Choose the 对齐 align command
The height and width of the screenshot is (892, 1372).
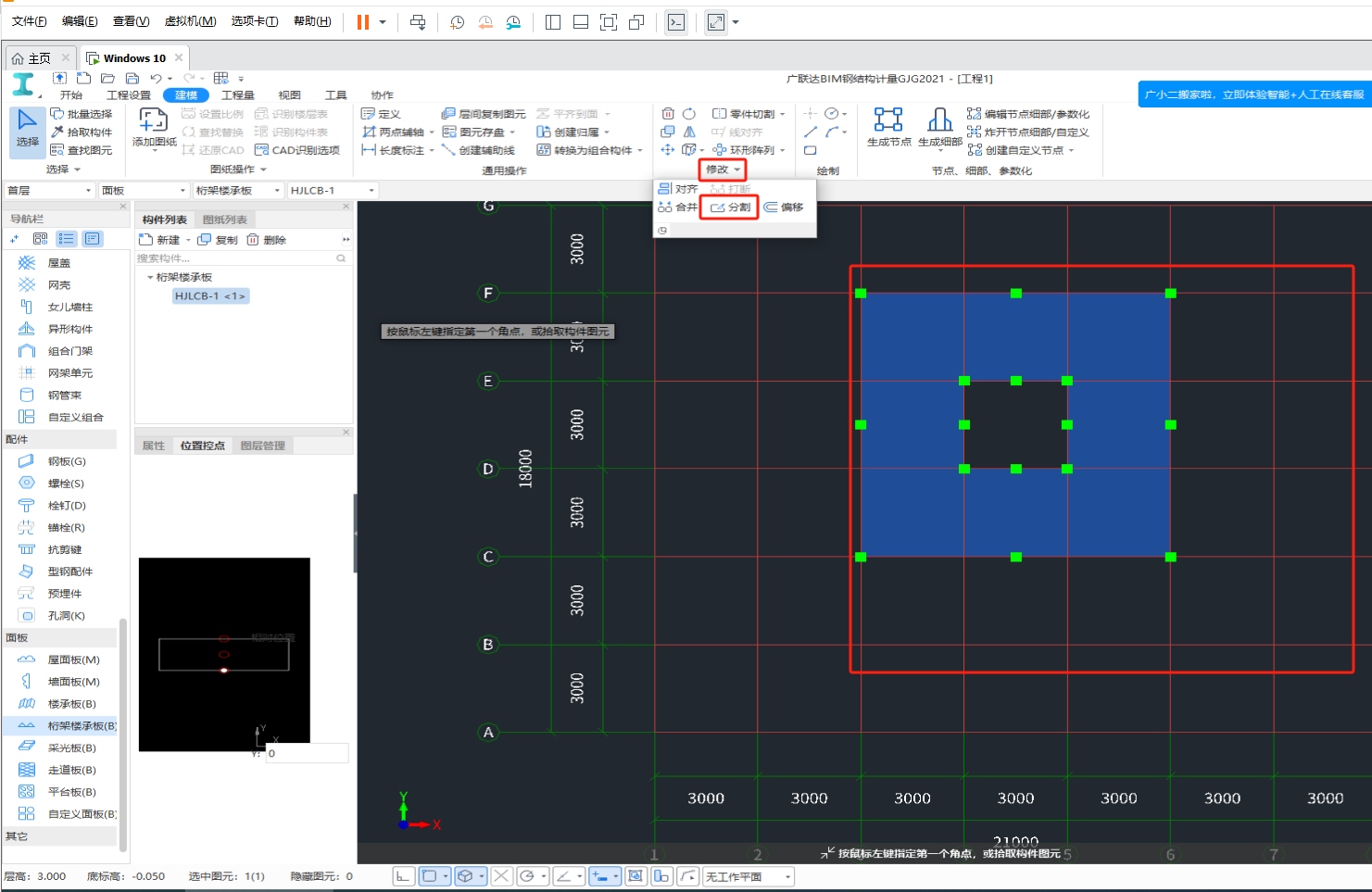tap(677, 189)
